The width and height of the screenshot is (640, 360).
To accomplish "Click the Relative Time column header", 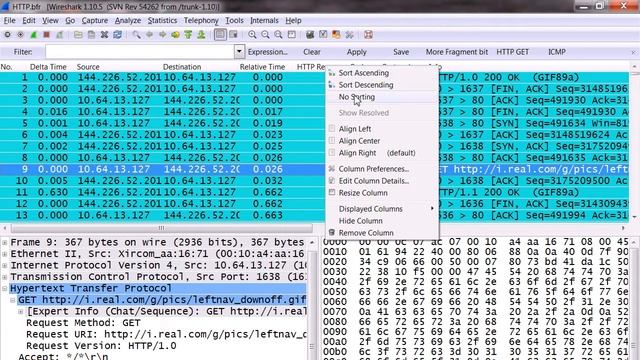I will pyautogui.click(x=262, y=67).
